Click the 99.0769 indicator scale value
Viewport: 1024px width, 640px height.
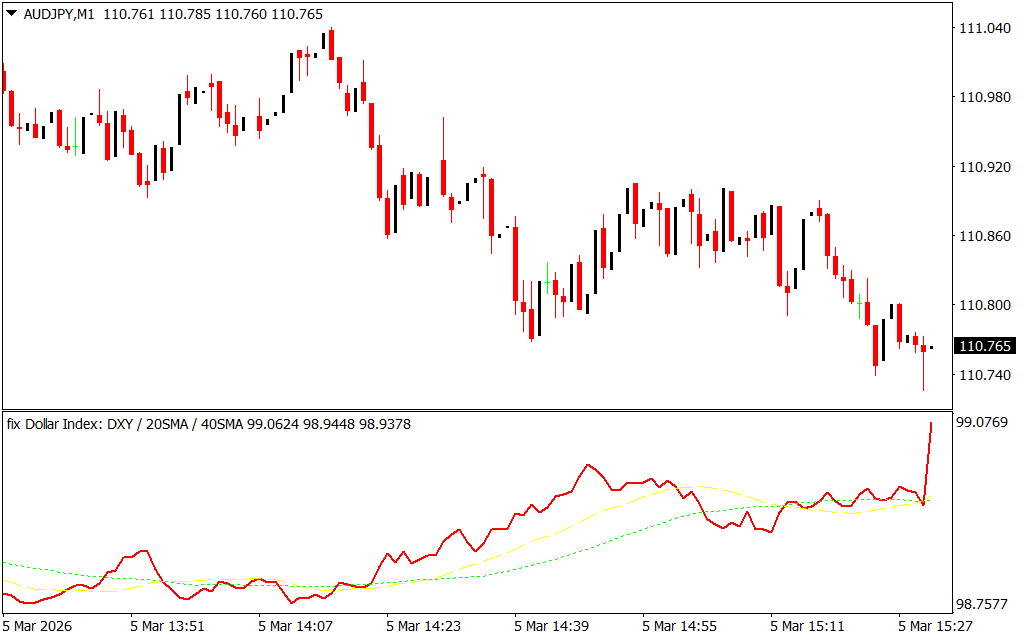[982, 422]
